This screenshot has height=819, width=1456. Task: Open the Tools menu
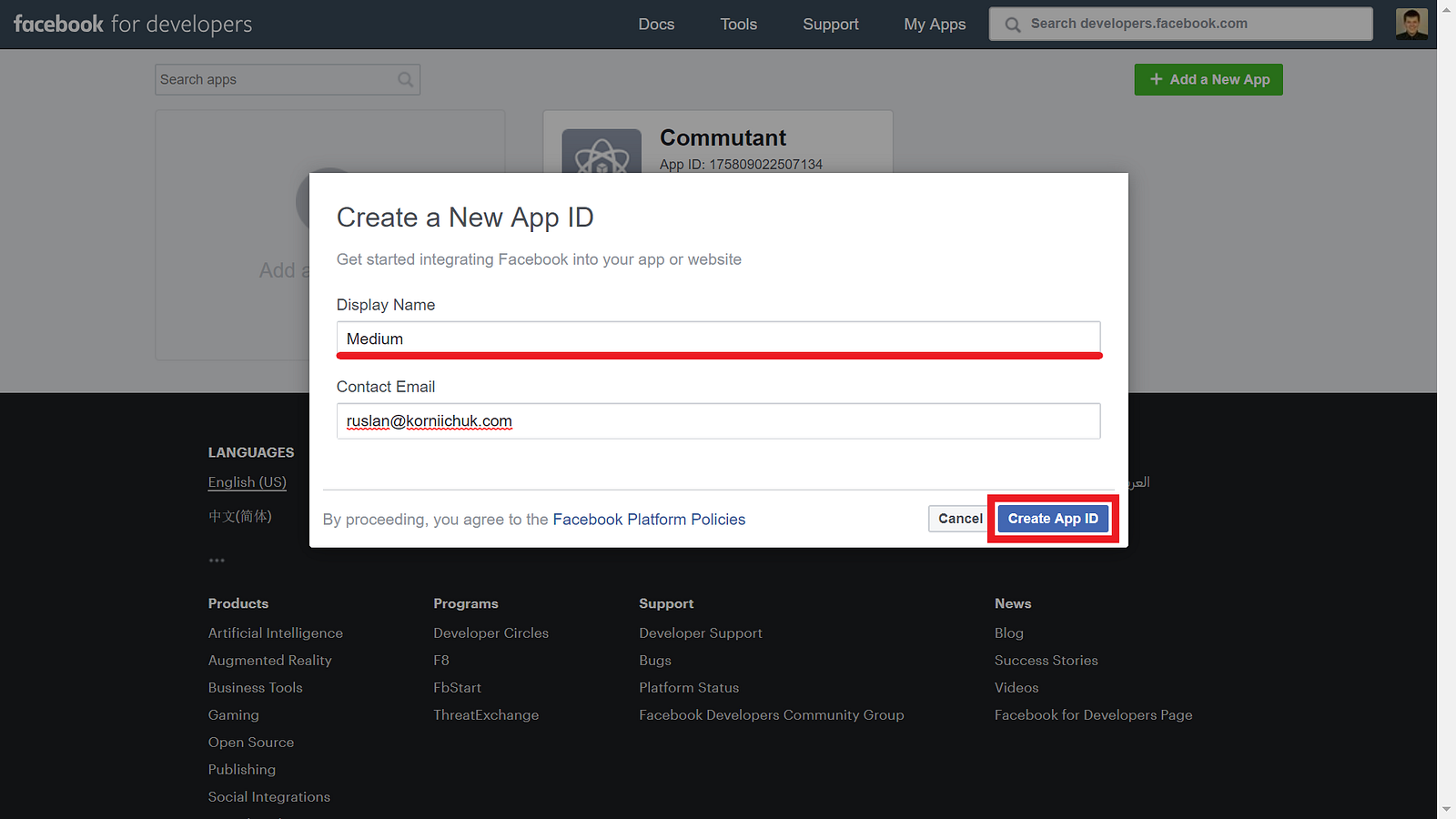739,25
